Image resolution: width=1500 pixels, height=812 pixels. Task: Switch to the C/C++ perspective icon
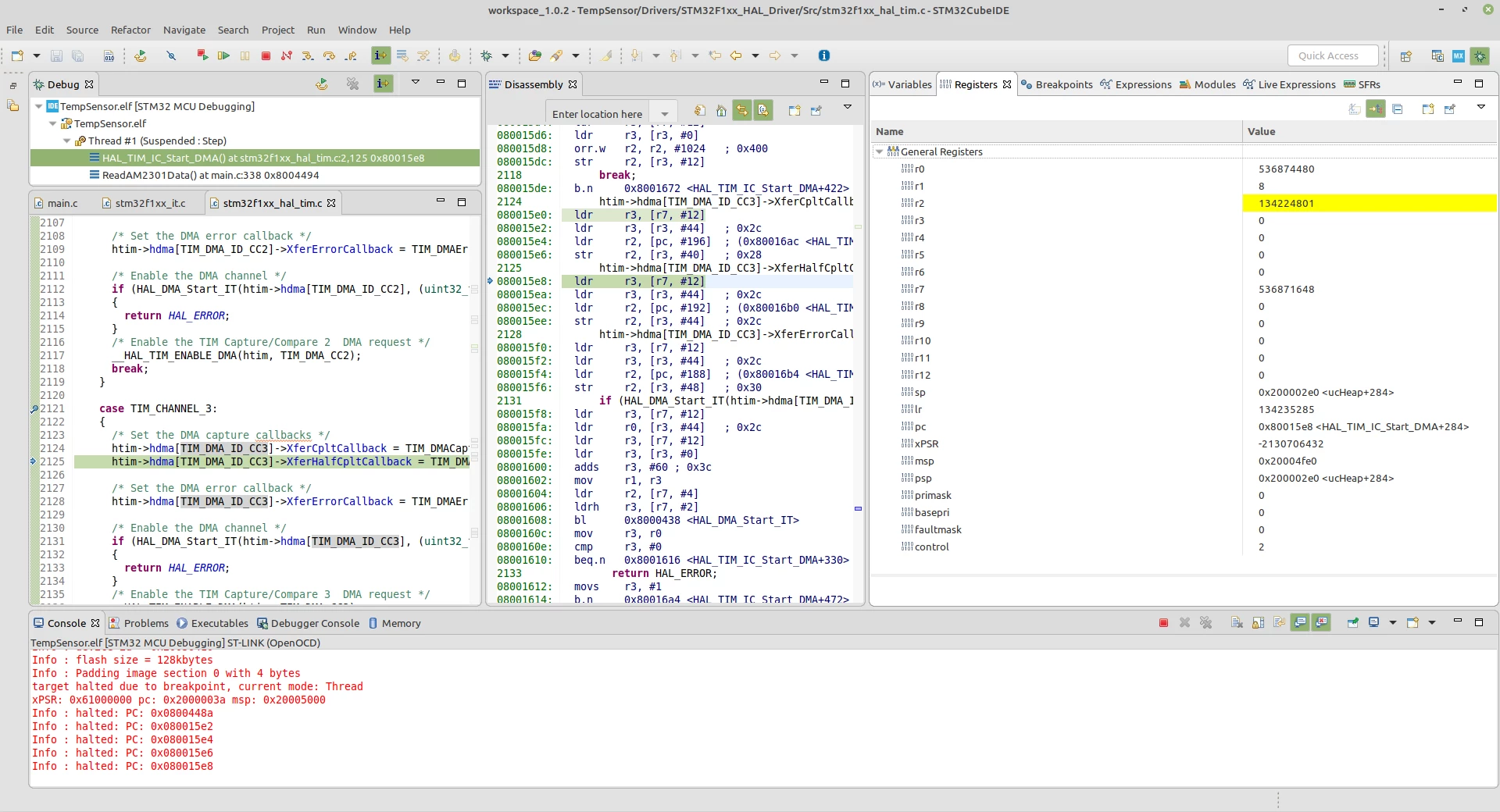[1437, 55]
